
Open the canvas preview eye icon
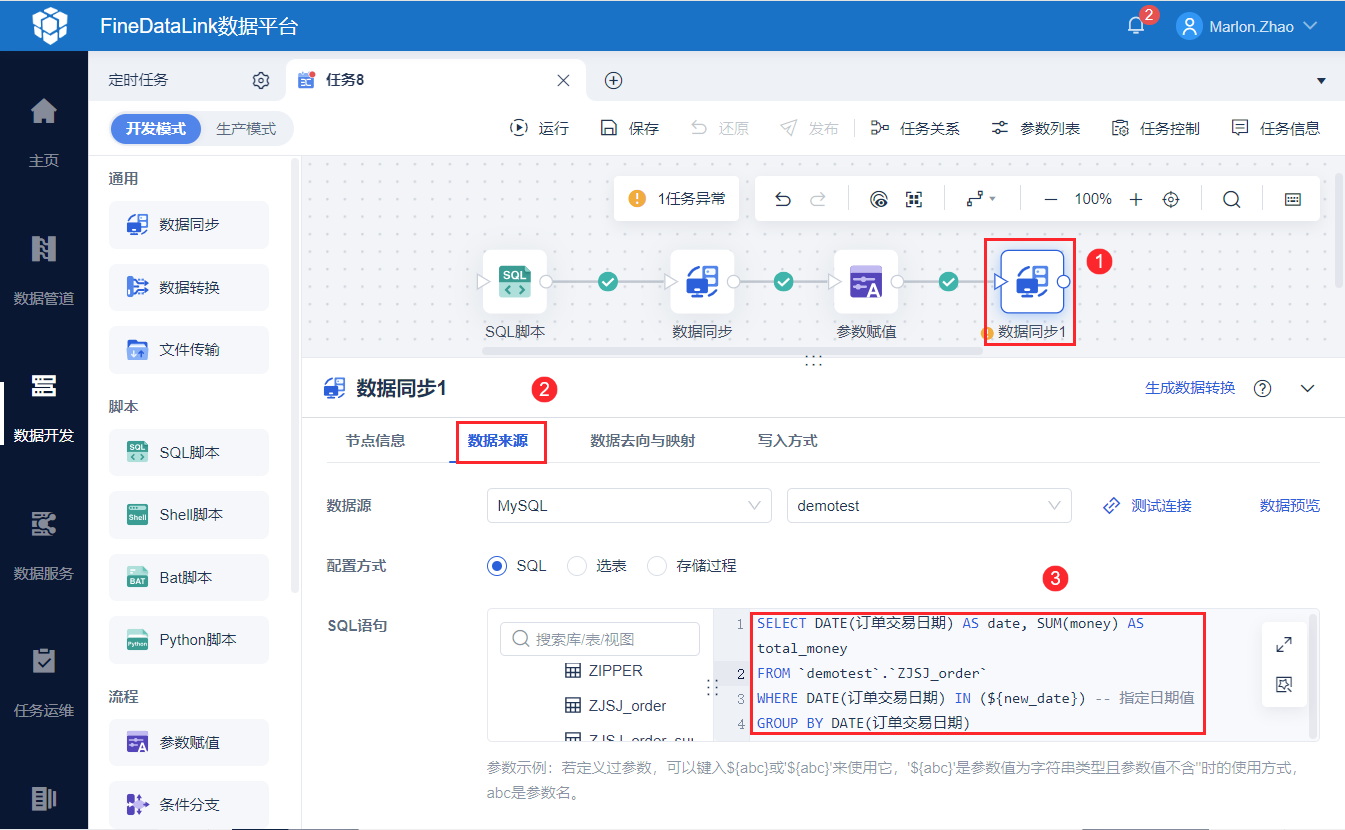[879, 199]
